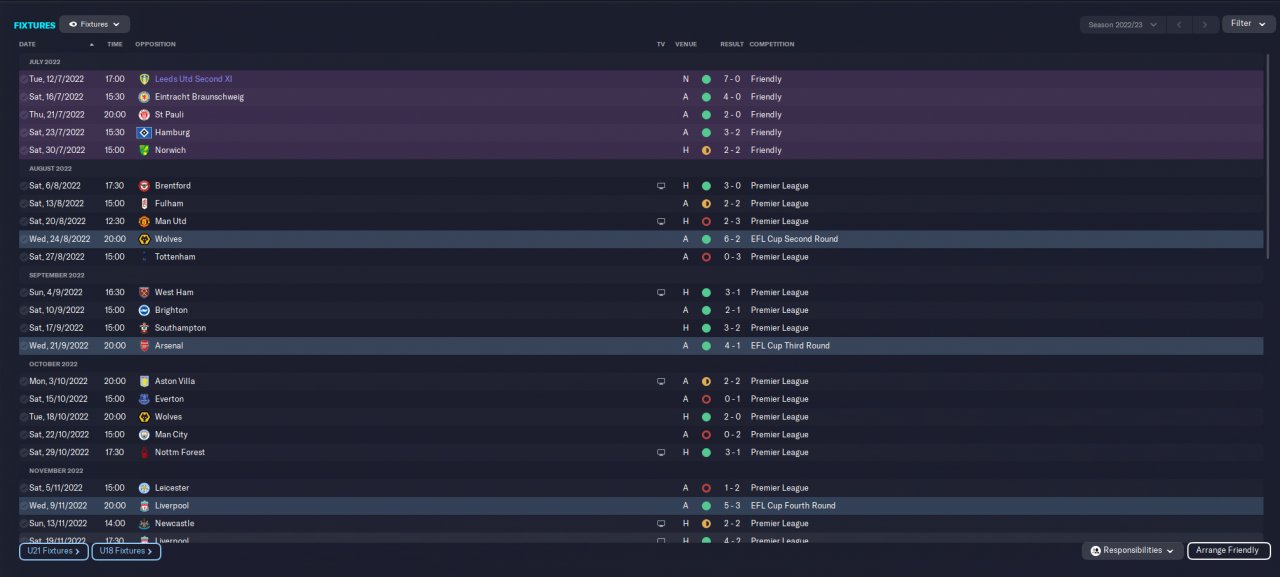
Task: Click the Arrange Friendly button
Action: tap(1229, 551)
